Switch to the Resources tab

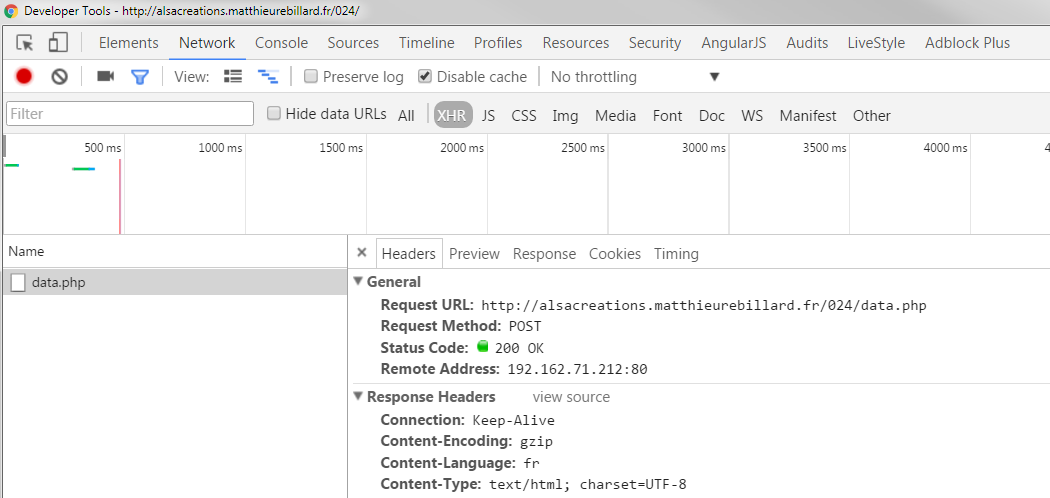click(x=576, y=43)
